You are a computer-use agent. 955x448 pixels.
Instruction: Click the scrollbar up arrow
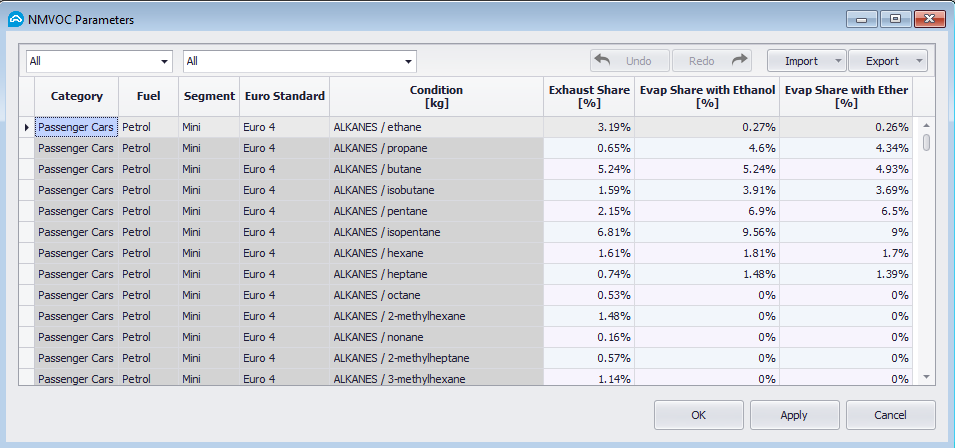tap(926, 125)
